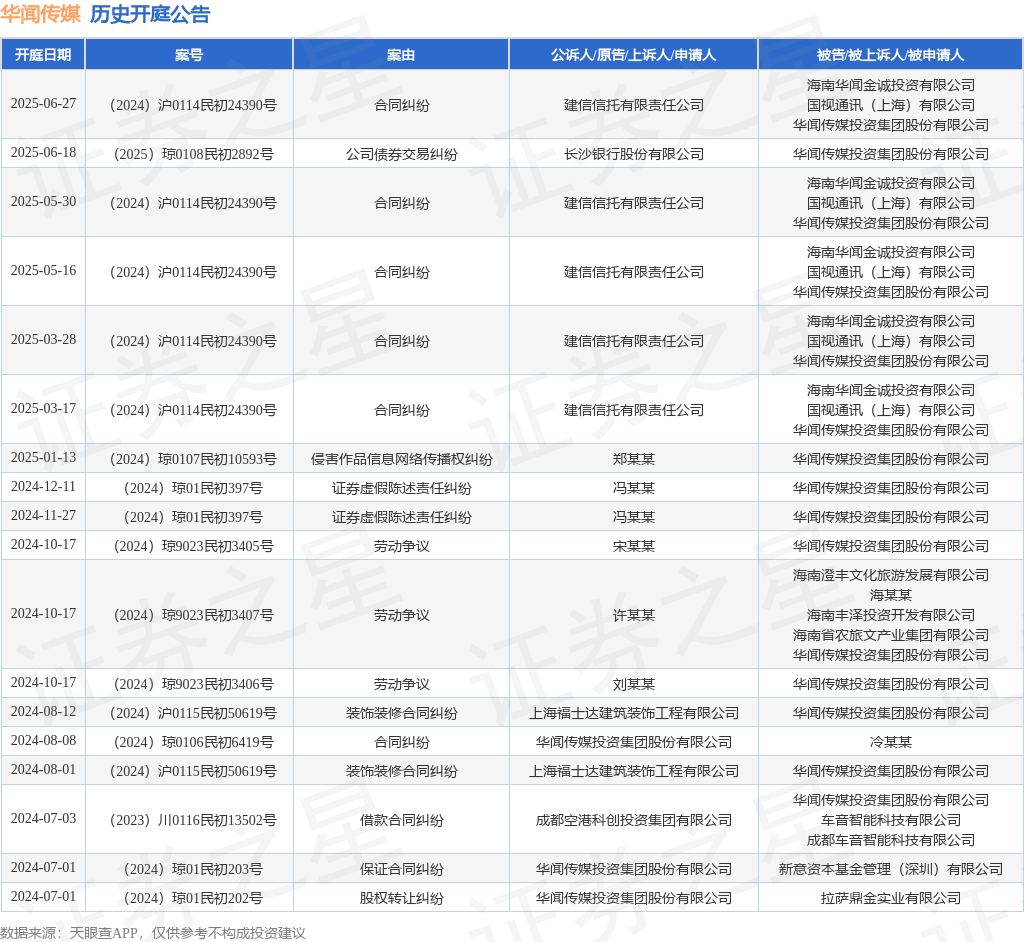Screen dimensions: 1024x942
Task: Click date cell 2025-06-27
Action: [x=43, y=104]
